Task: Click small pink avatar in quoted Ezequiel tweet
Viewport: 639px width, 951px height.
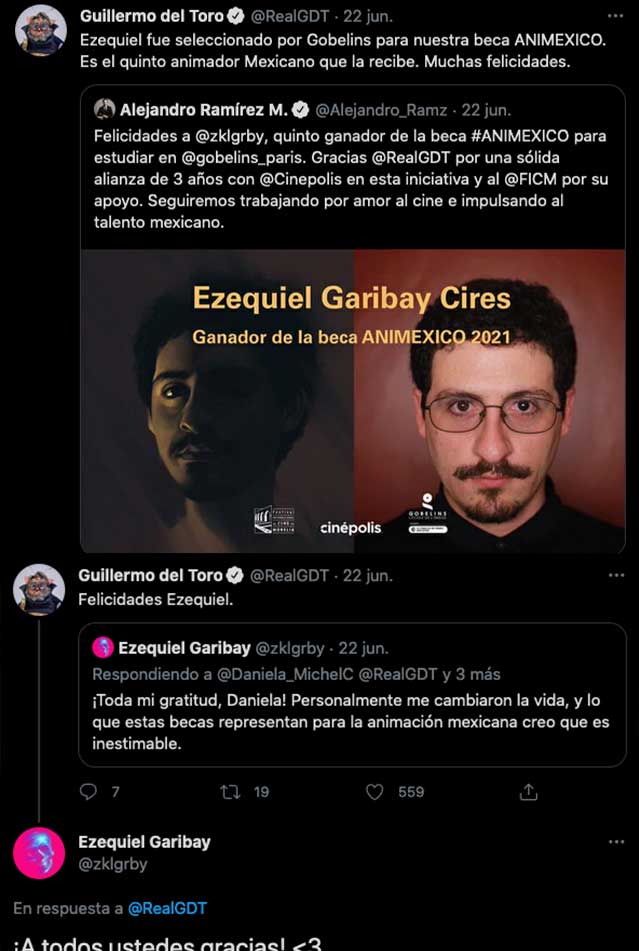Action: click(103, 648)
